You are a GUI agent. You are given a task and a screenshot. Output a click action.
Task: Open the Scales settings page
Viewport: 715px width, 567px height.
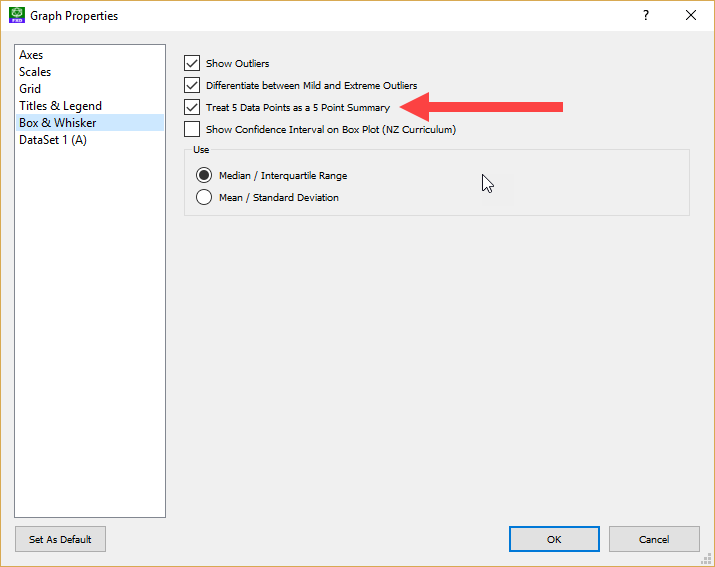coord(35,72)
